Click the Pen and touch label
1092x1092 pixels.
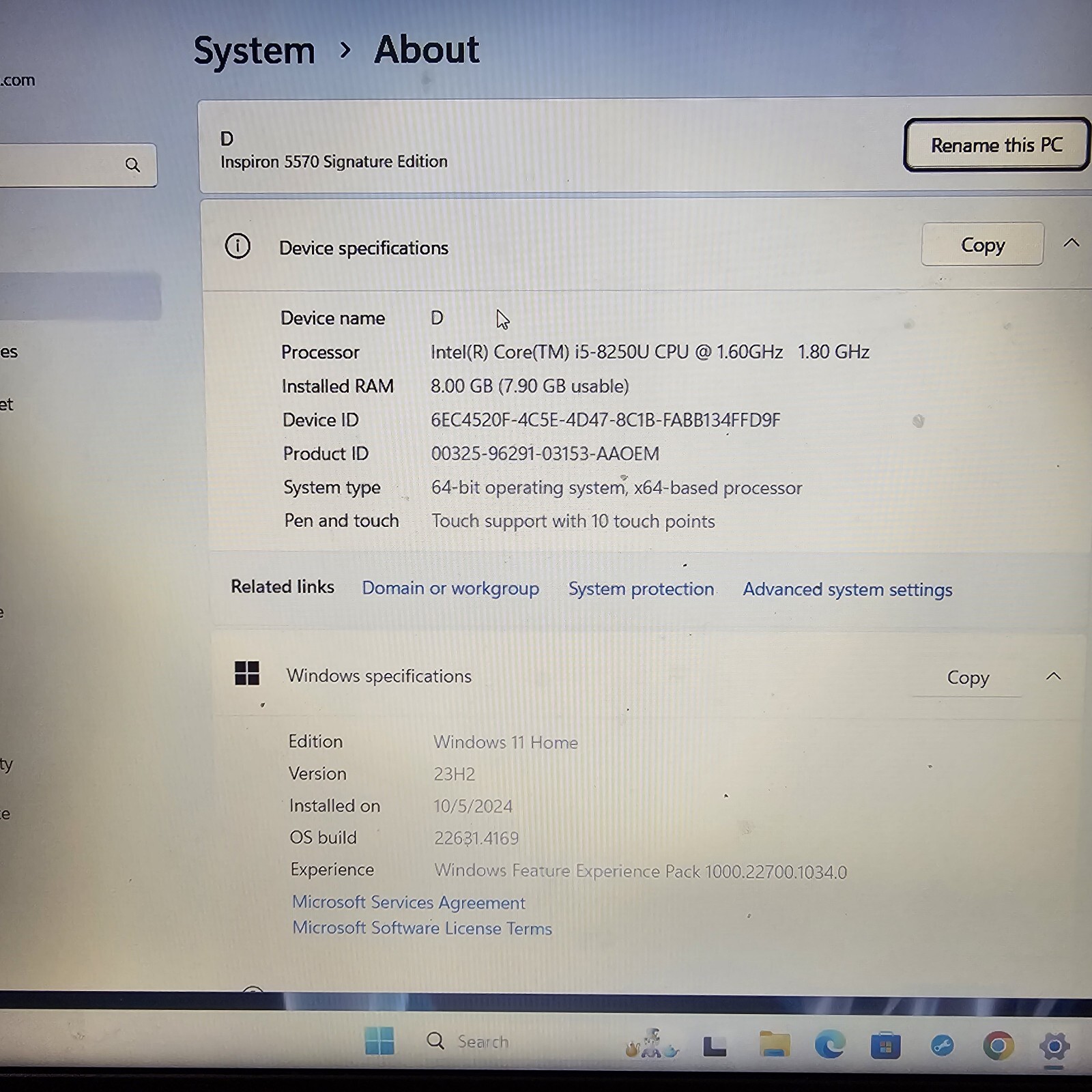[x=341, y=521]
